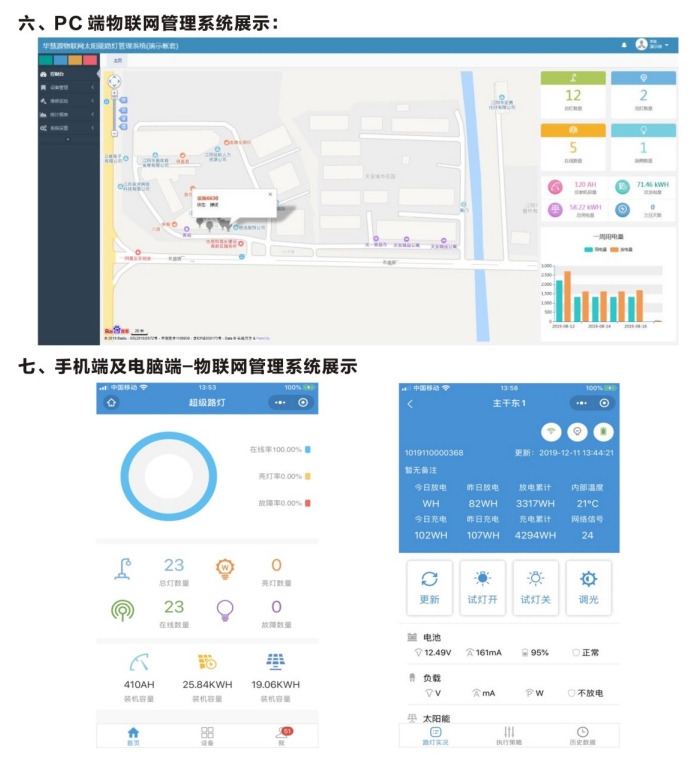Open the 维修巡检 sidebar menu
The image size is (699, 763).
point(68,101)
